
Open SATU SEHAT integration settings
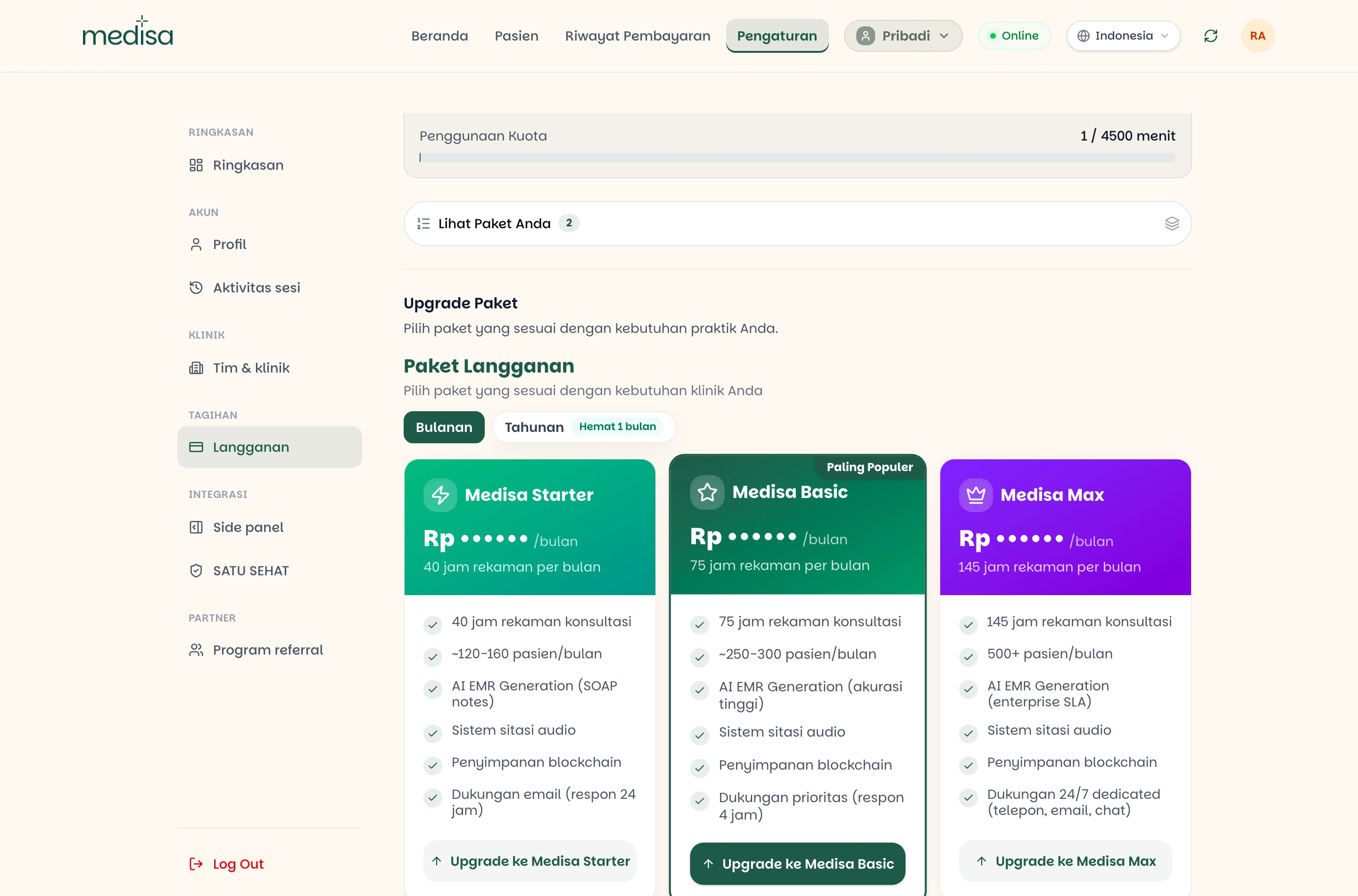tap(269, 571)
